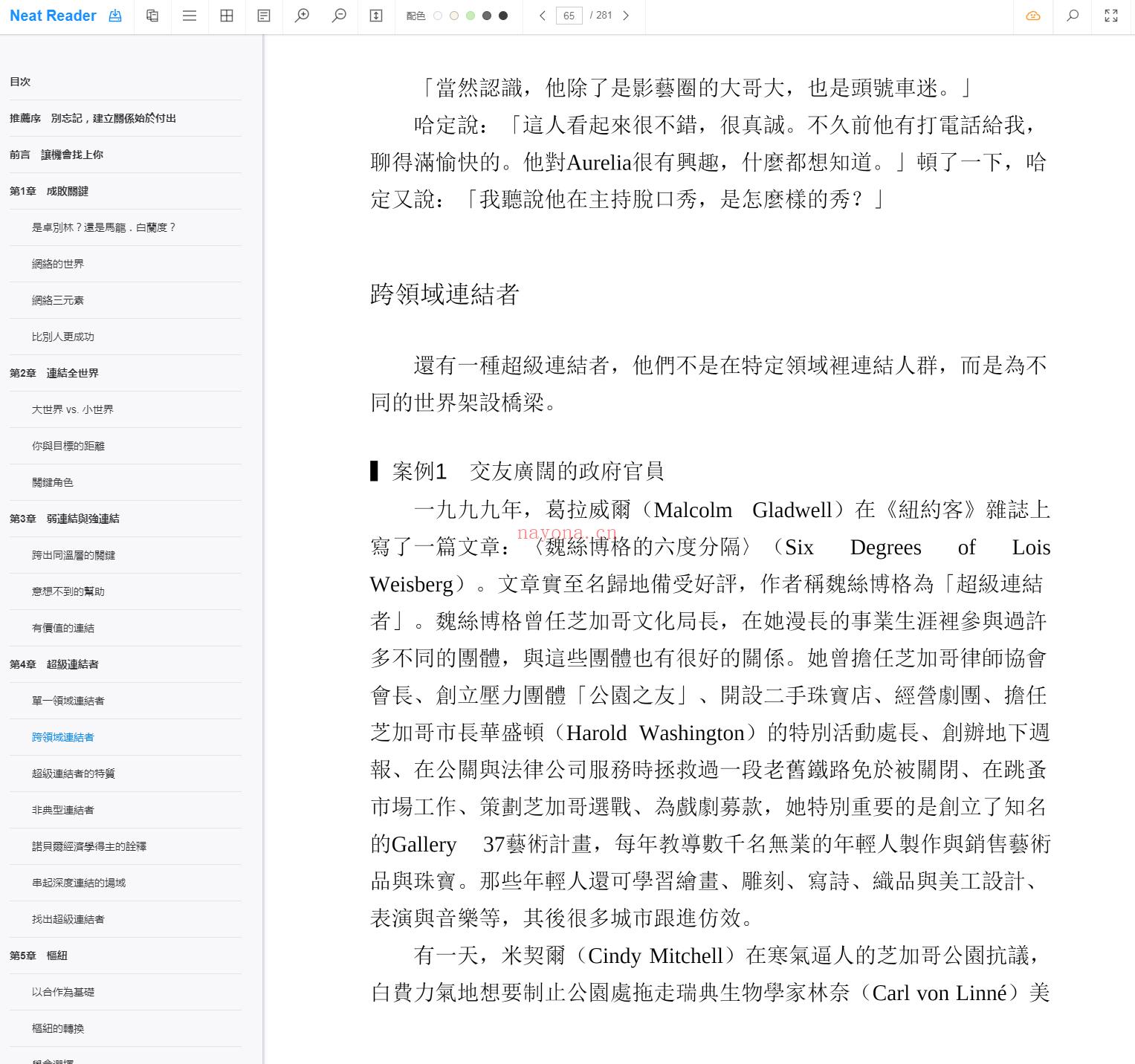The height and width of the screenshot is (1064, 1135).
Task: Select the dark gray color theme
Action: tap(487, 16)
